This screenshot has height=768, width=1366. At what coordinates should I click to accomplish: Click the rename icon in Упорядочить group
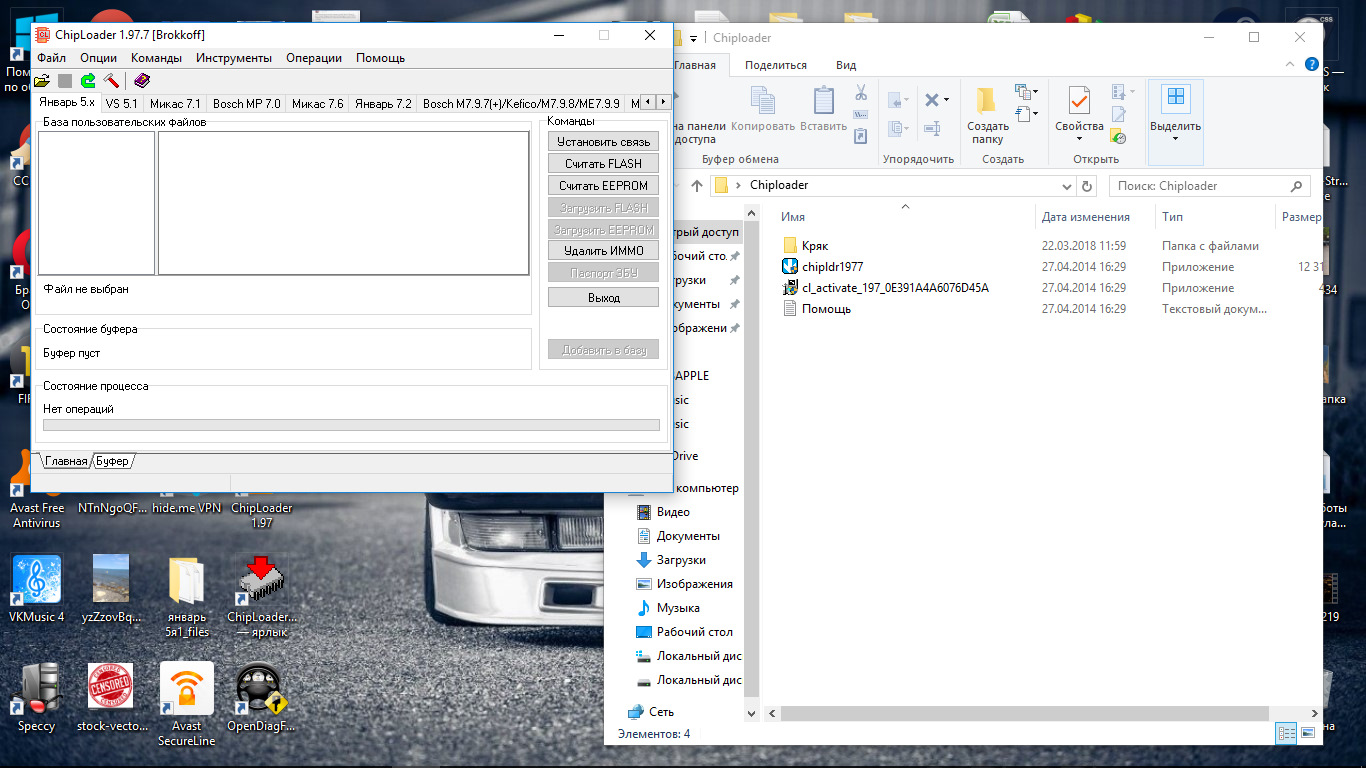(932, 128)
